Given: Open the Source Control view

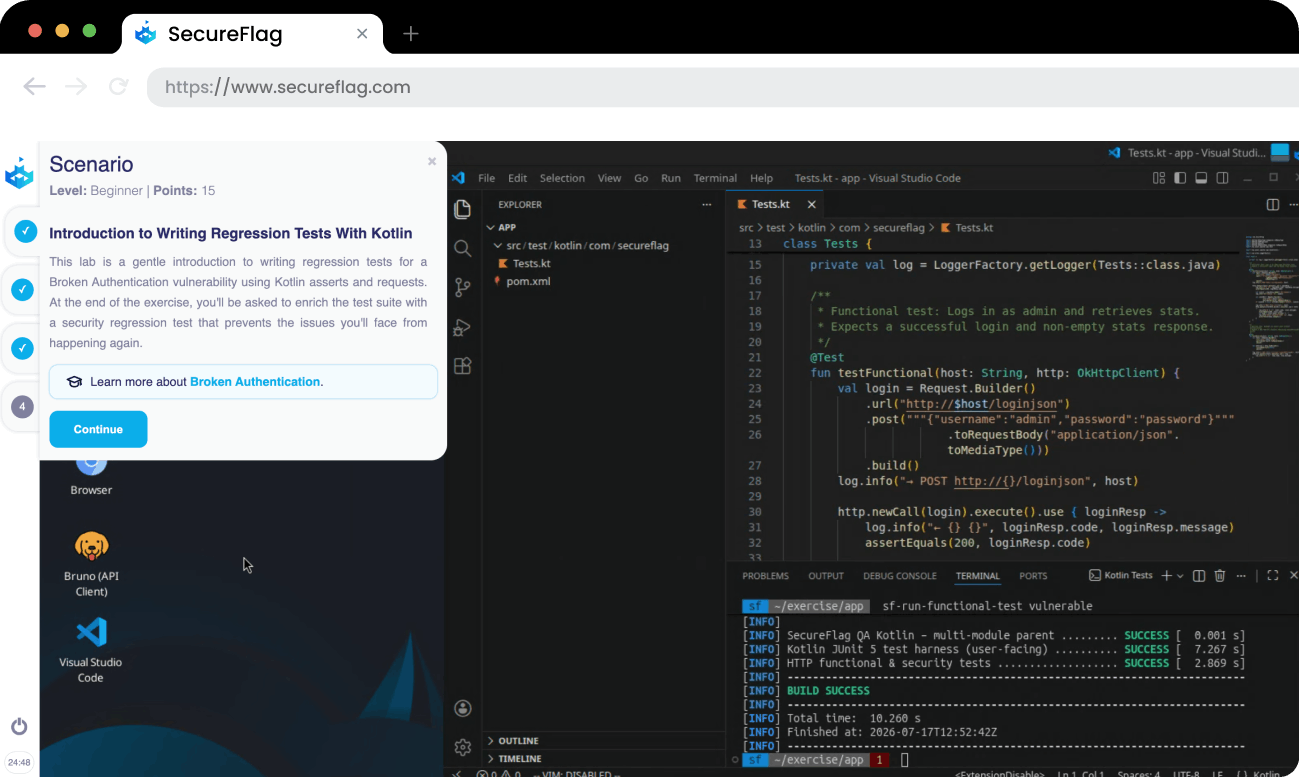Looking at the screenshot, I should 462,287.
